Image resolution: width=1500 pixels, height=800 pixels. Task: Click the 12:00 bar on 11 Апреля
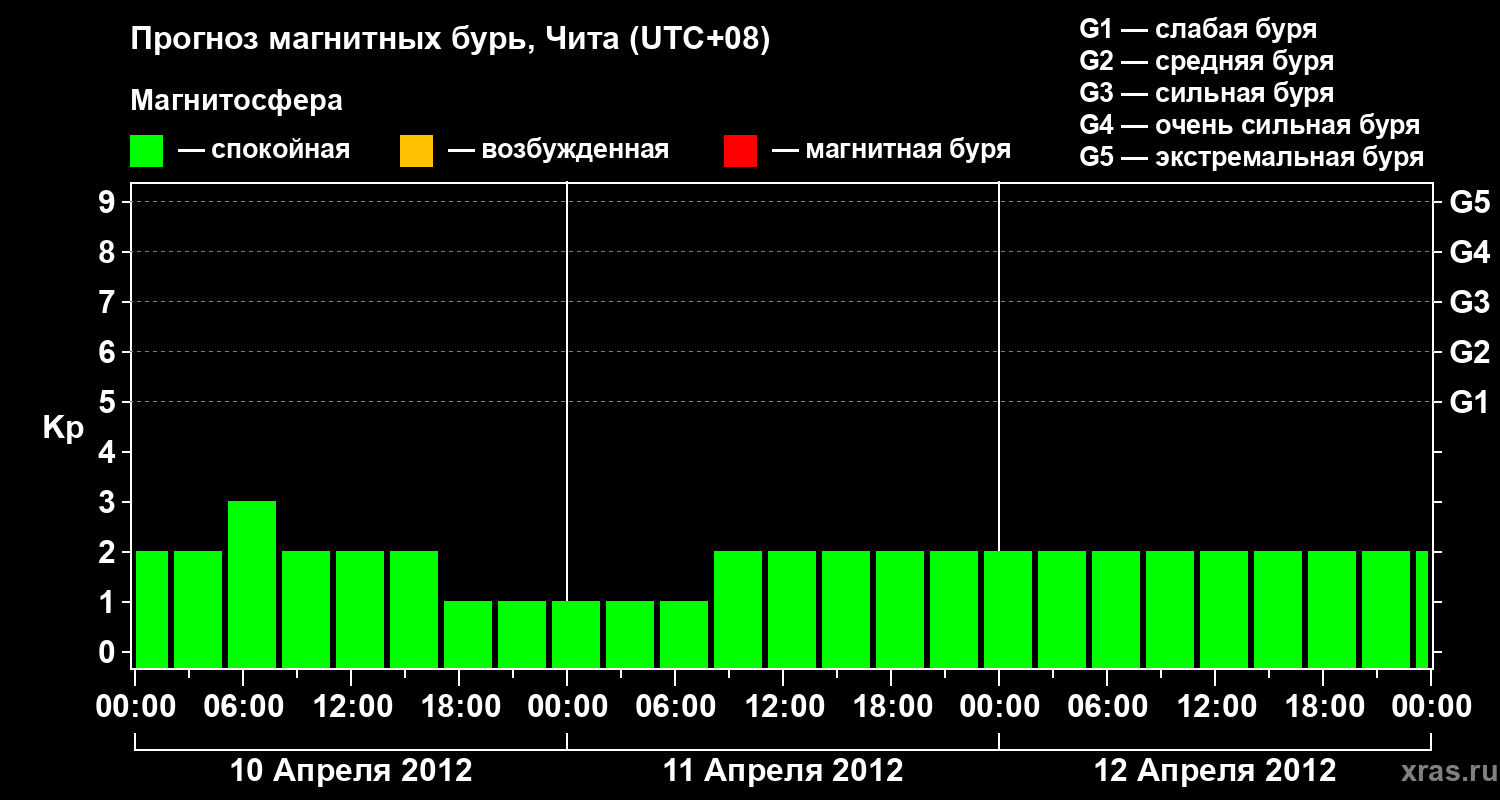coord(792,609)
